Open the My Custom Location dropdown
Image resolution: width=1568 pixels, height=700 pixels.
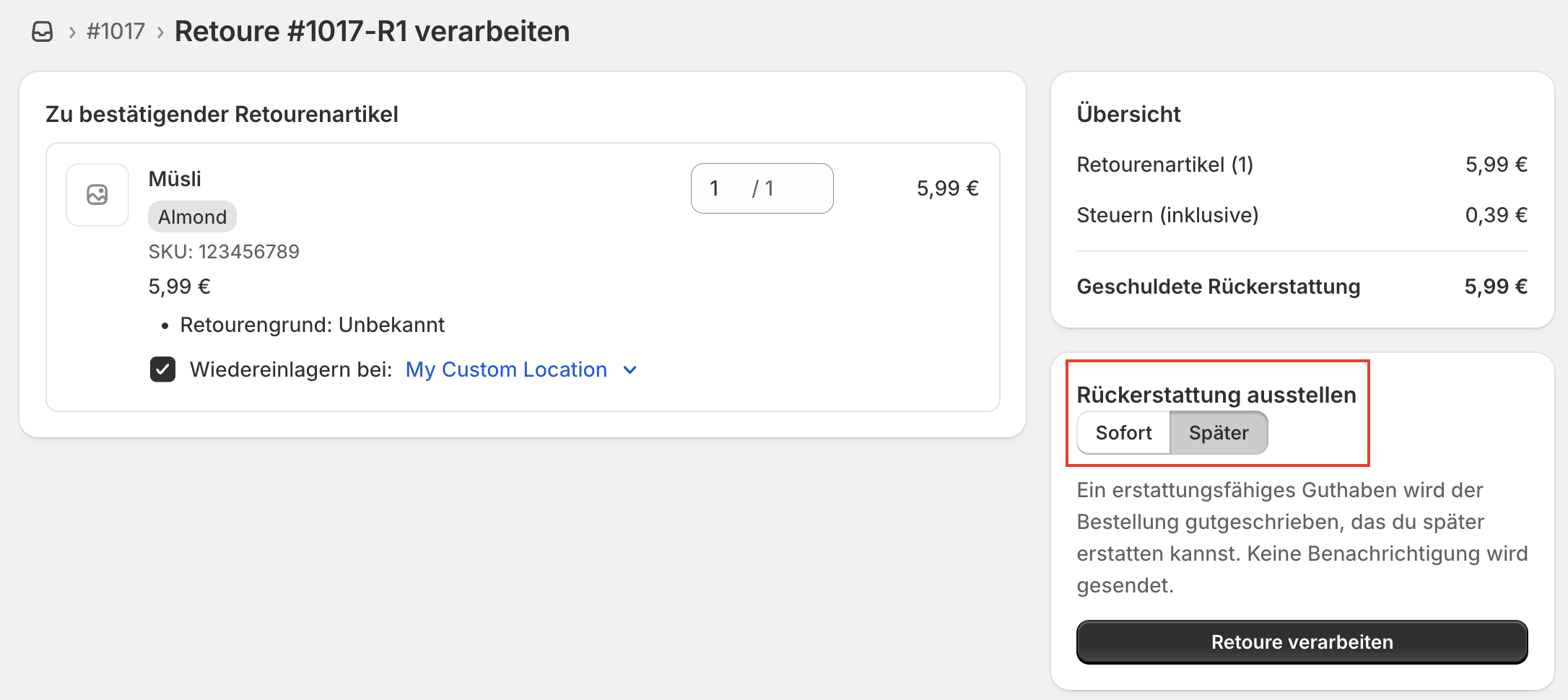point(507,369)
